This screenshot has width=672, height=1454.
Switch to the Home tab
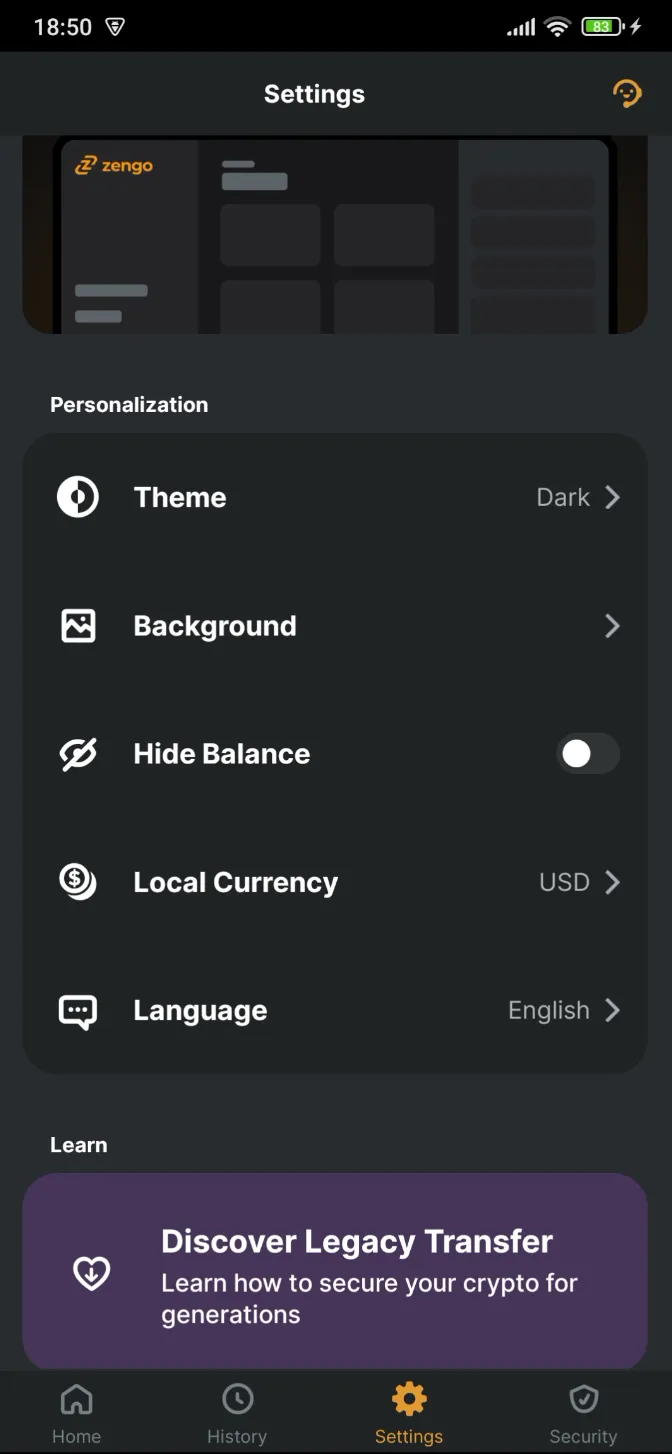pyautogui.click(x=76, y=1410)
